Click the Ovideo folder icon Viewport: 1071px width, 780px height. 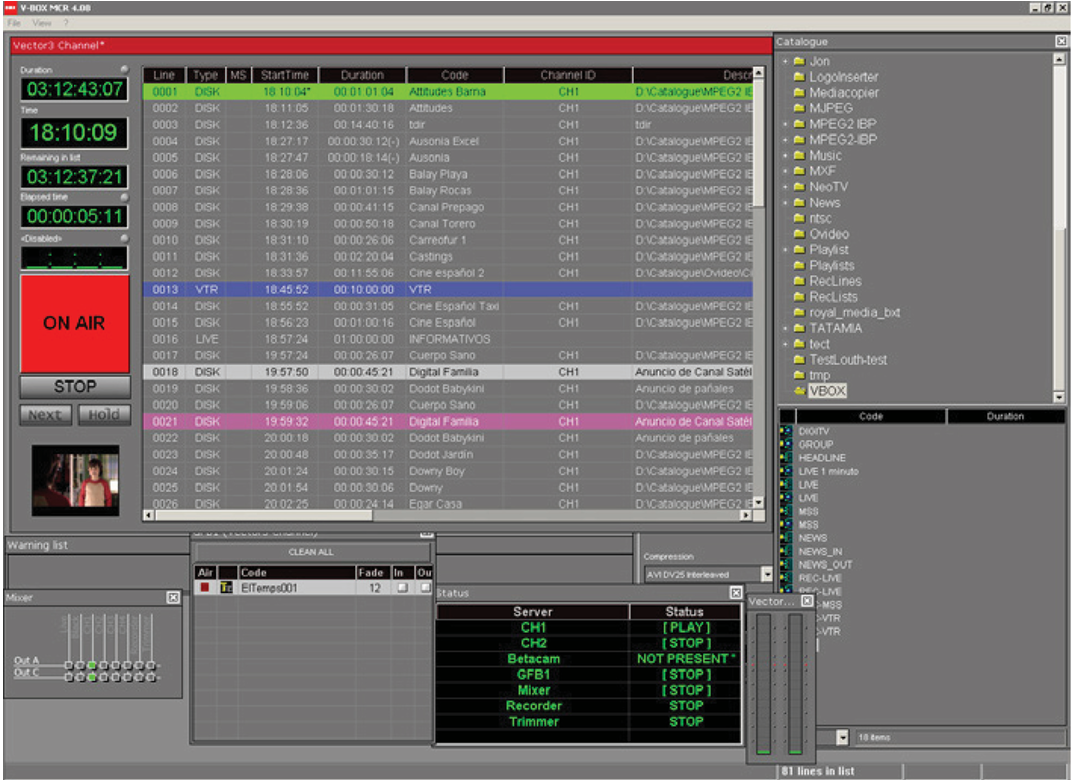[798, 234]
